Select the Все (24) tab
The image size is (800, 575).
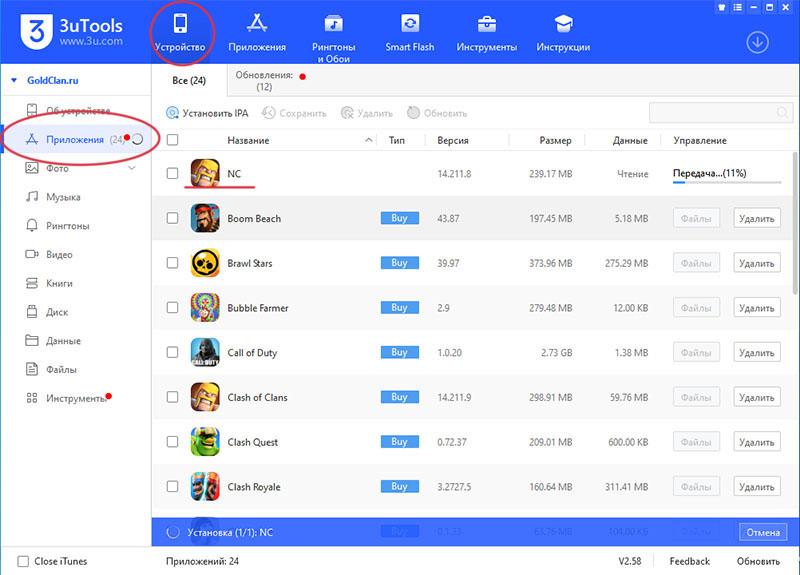pyautogui.click(x=189, y=81)
